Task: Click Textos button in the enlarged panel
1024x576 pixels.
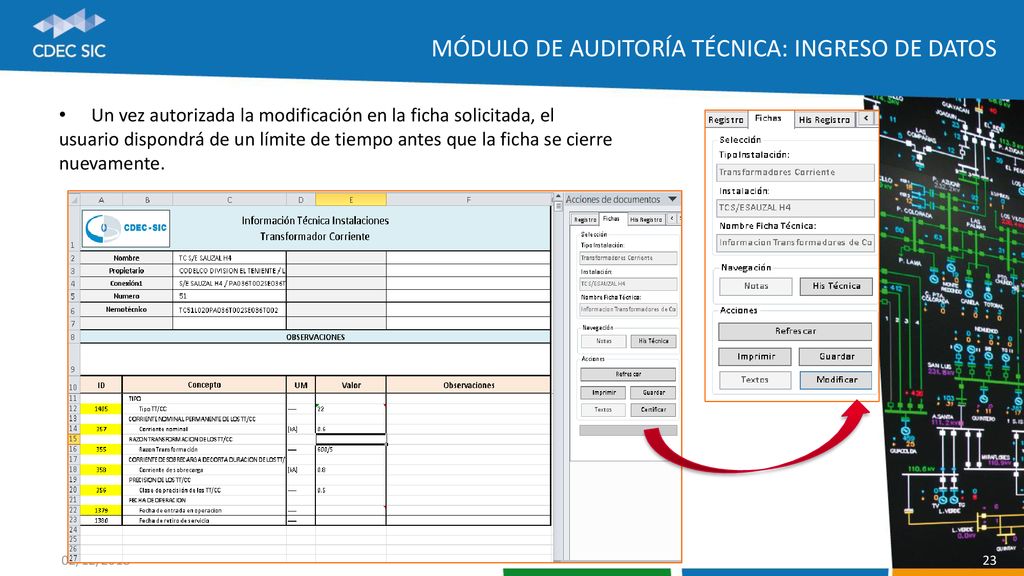Action: [755, 379]
